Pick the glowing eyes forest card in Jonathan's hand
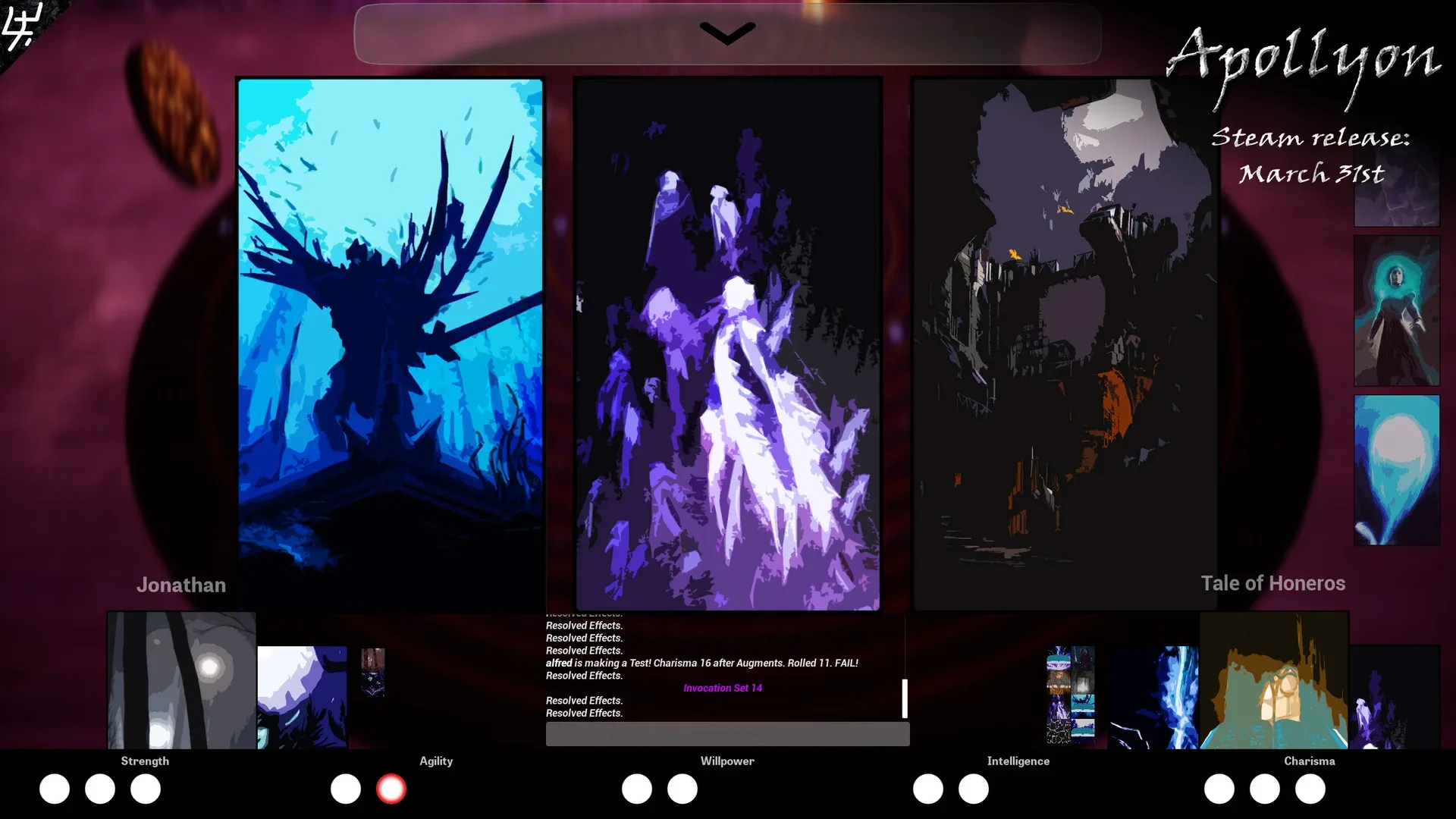The image size is (1456, 819). (x=181, y=680)
